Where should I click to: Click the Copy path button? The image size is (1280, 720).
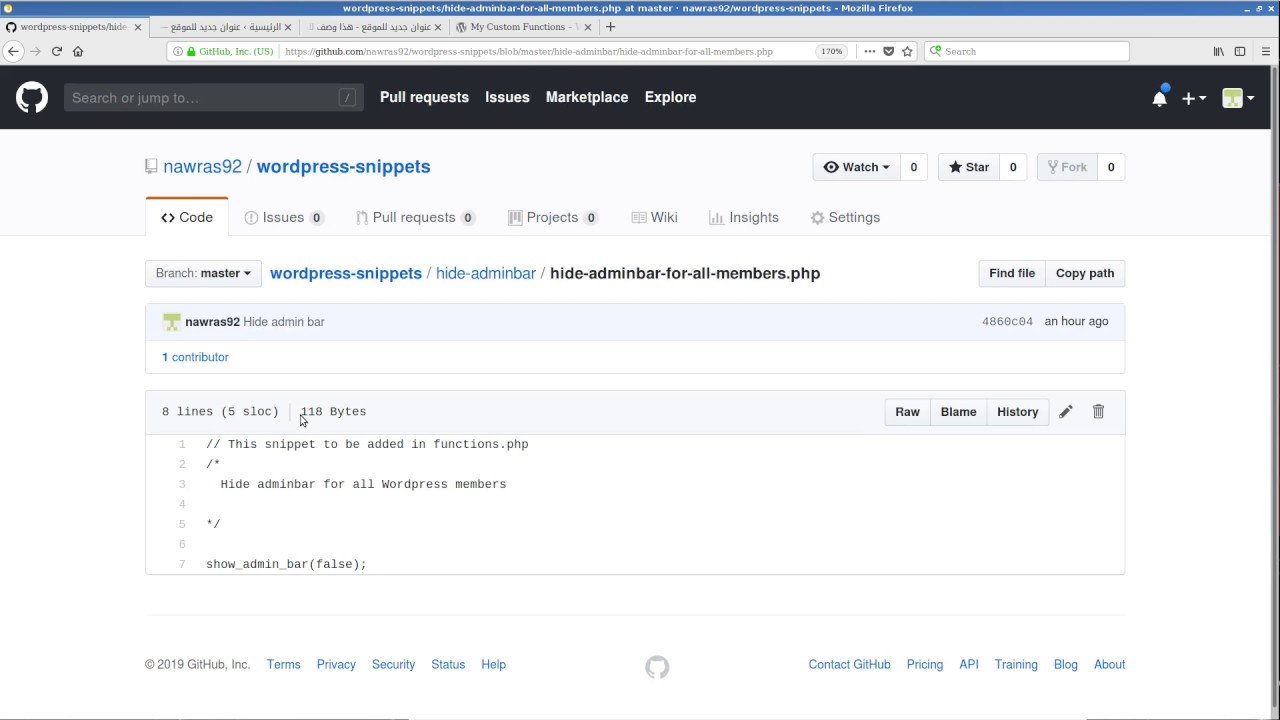tap(1085, 273)
